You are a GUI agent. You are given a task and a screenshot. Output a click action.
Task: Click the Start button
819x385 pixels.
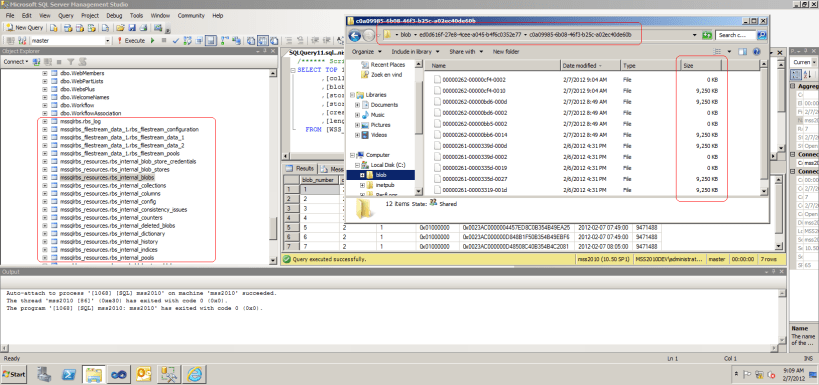click(x=15, y=375)
